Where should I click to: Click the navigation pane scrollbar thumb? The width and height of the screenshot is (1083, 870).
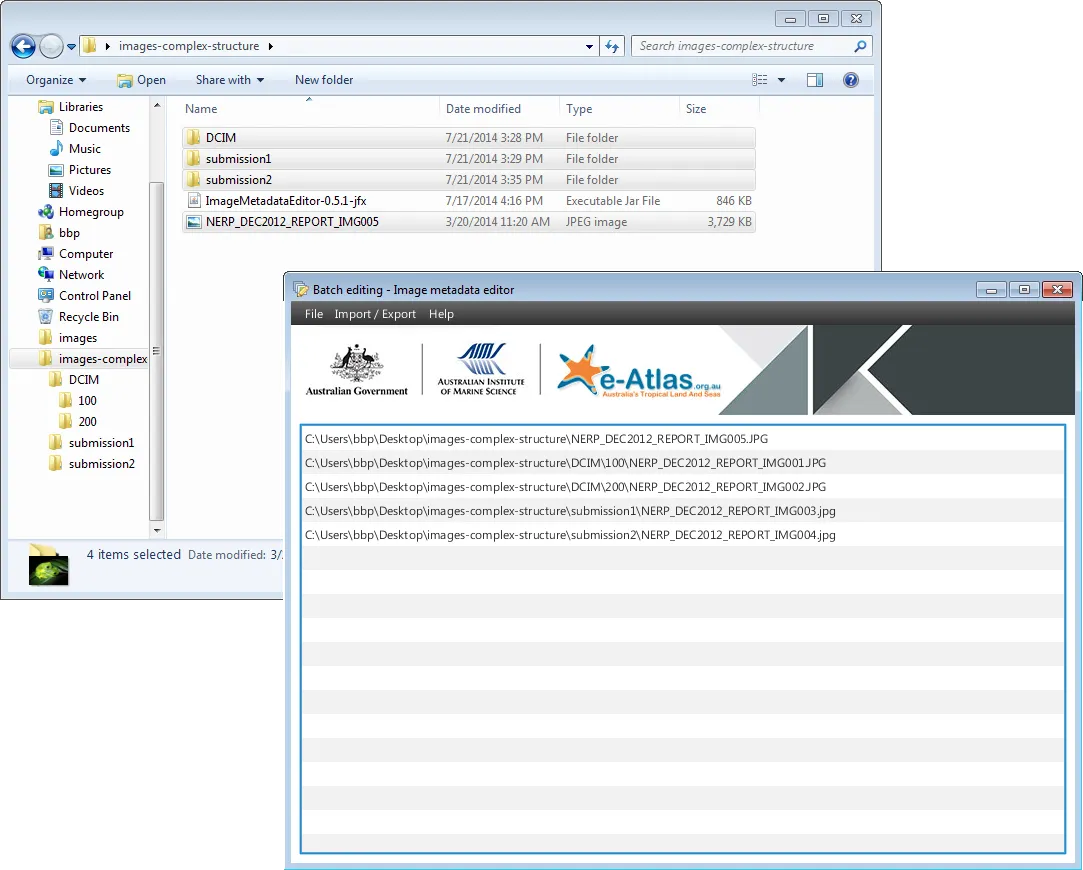tap(157, 351)
